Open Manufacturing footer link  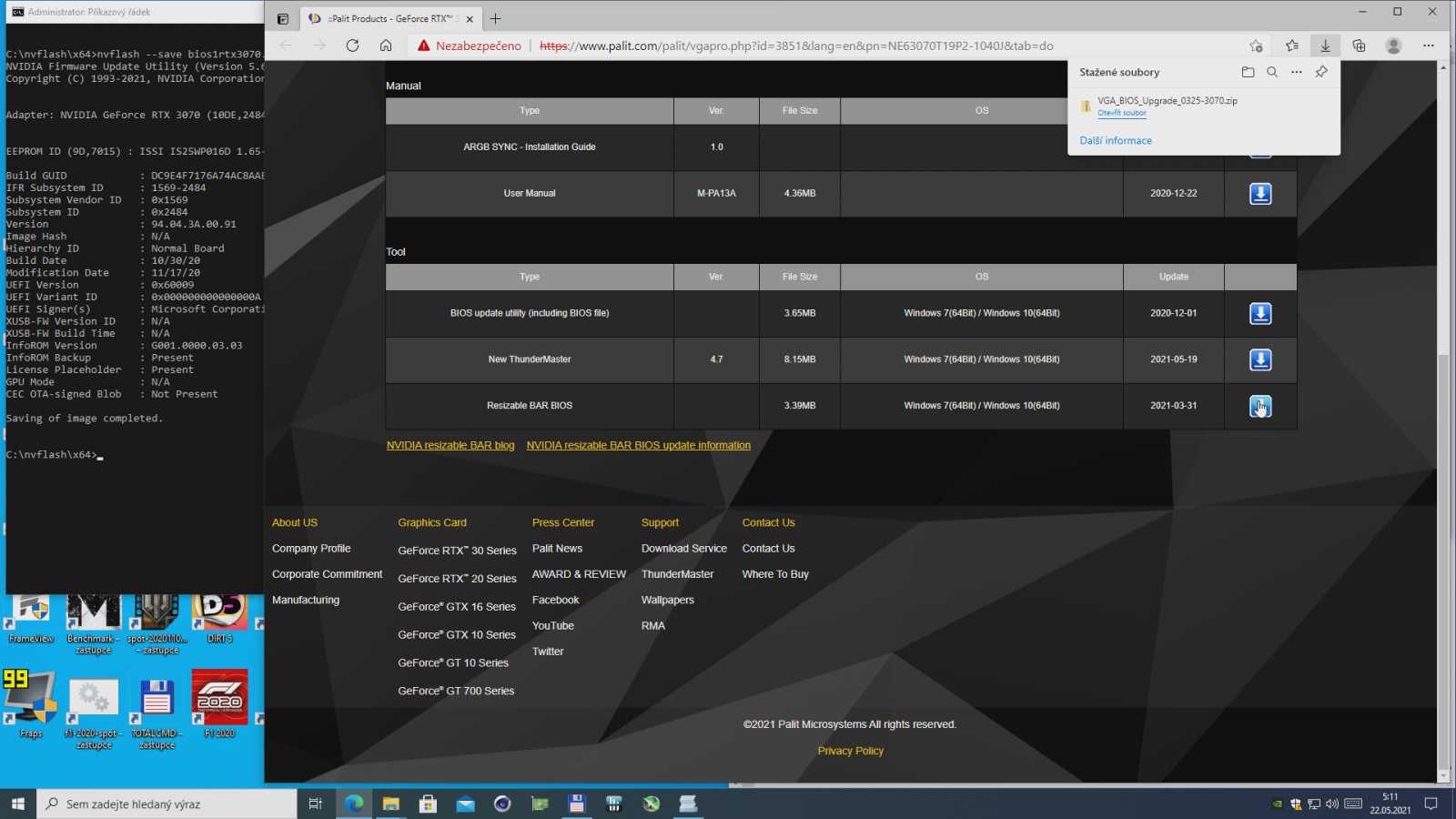[x=306, y=600]
